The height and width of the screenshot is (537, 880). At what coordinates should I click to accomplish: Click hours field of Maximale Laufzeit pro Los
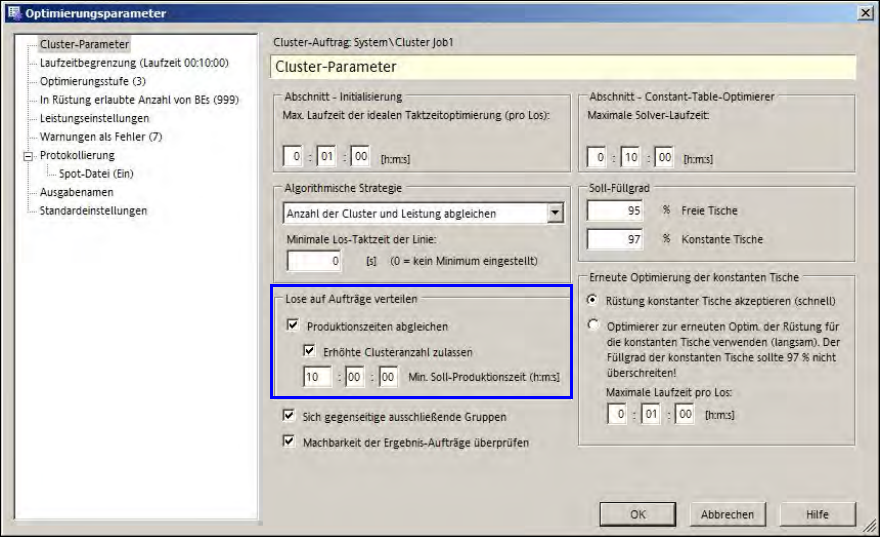[617, 414]
